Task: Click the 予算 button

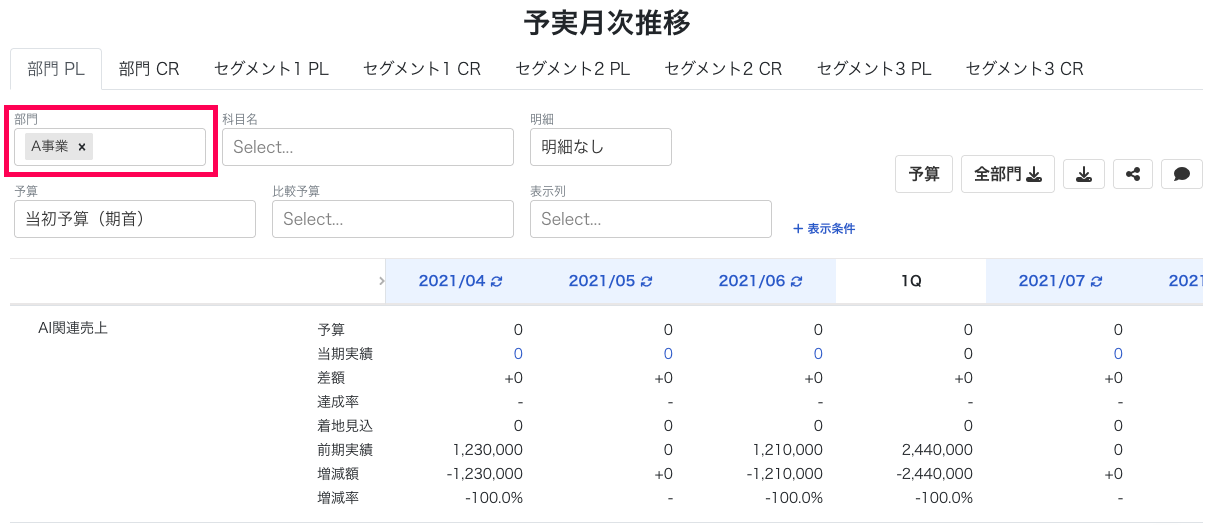Action: click(x=924, y=174)
